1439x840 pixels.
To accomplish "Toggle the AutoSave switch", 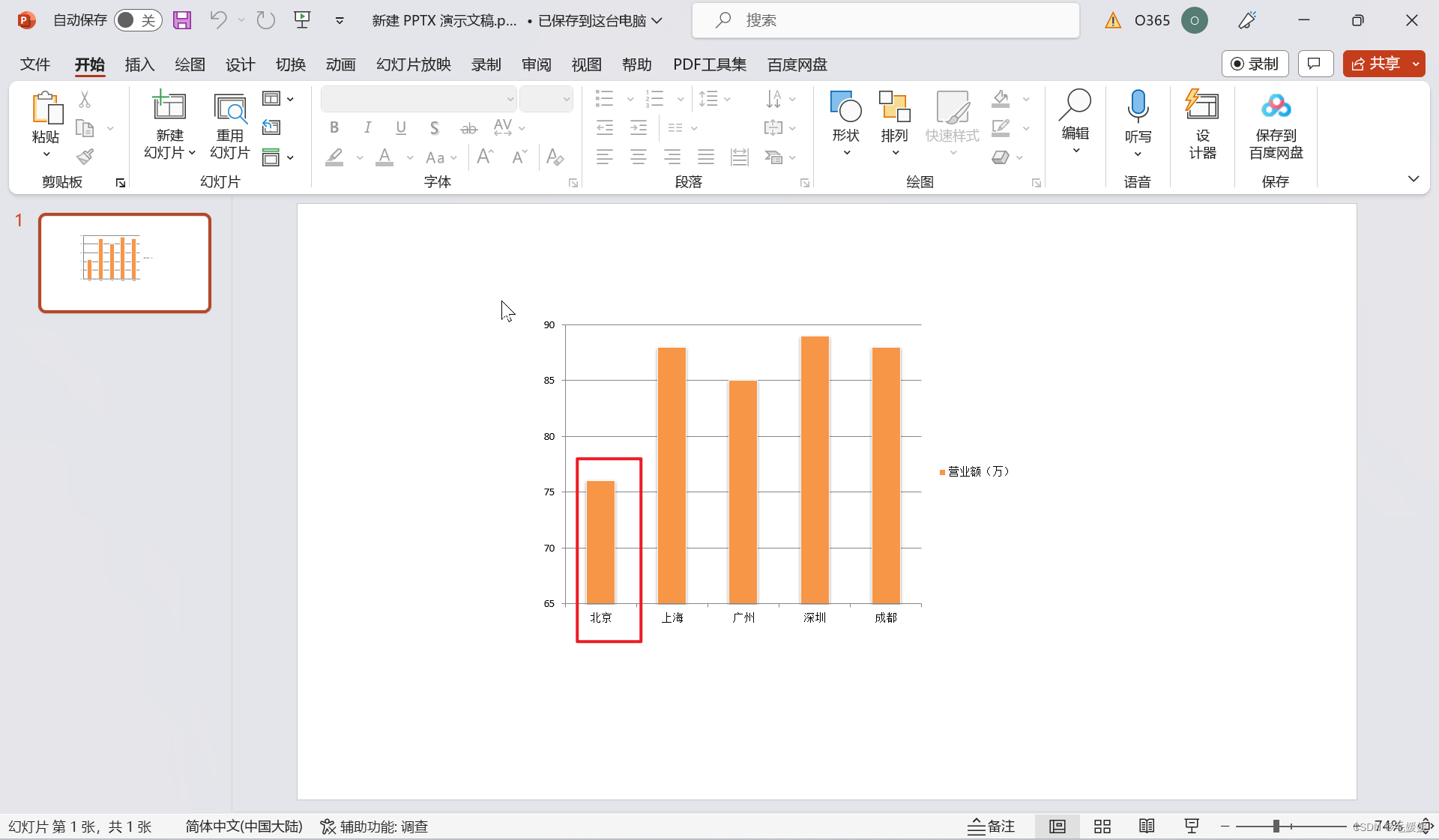I will tap(138, 20).
